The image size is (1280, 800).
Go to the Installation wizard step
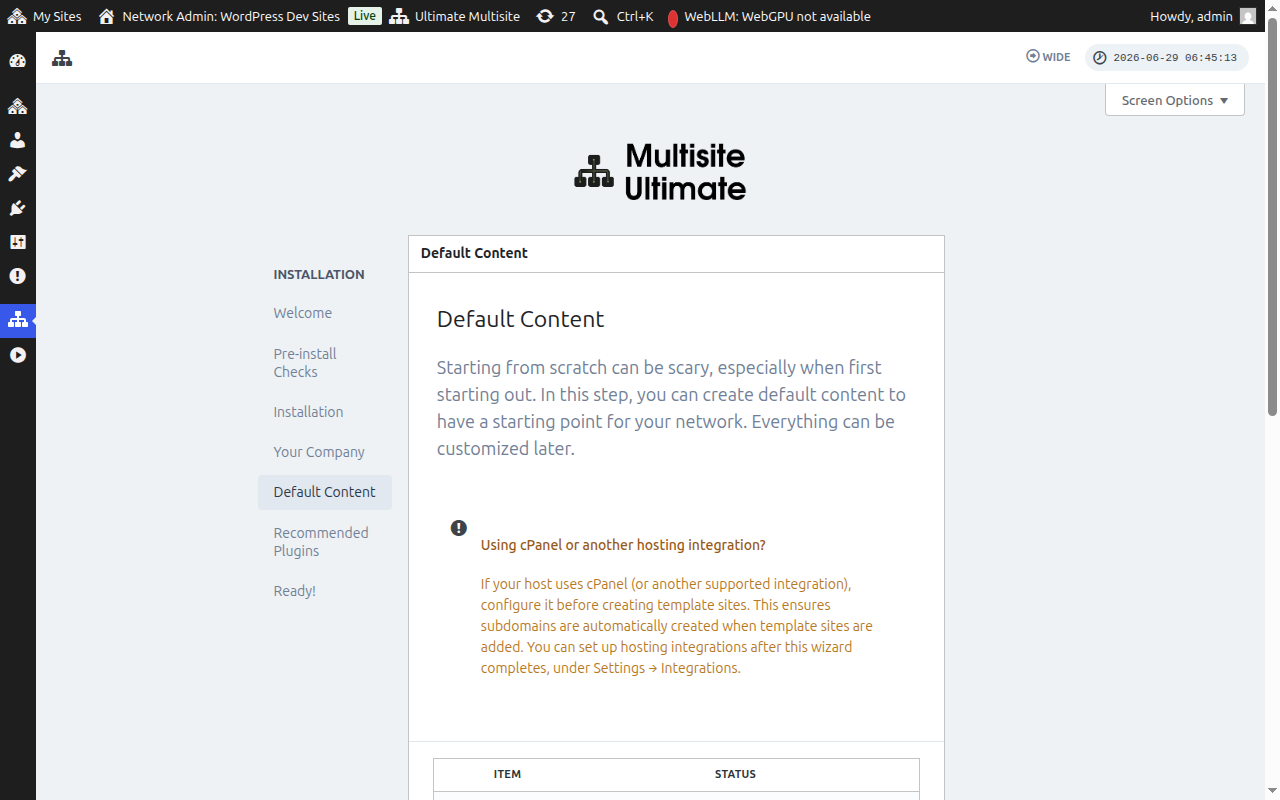point(308,412)
